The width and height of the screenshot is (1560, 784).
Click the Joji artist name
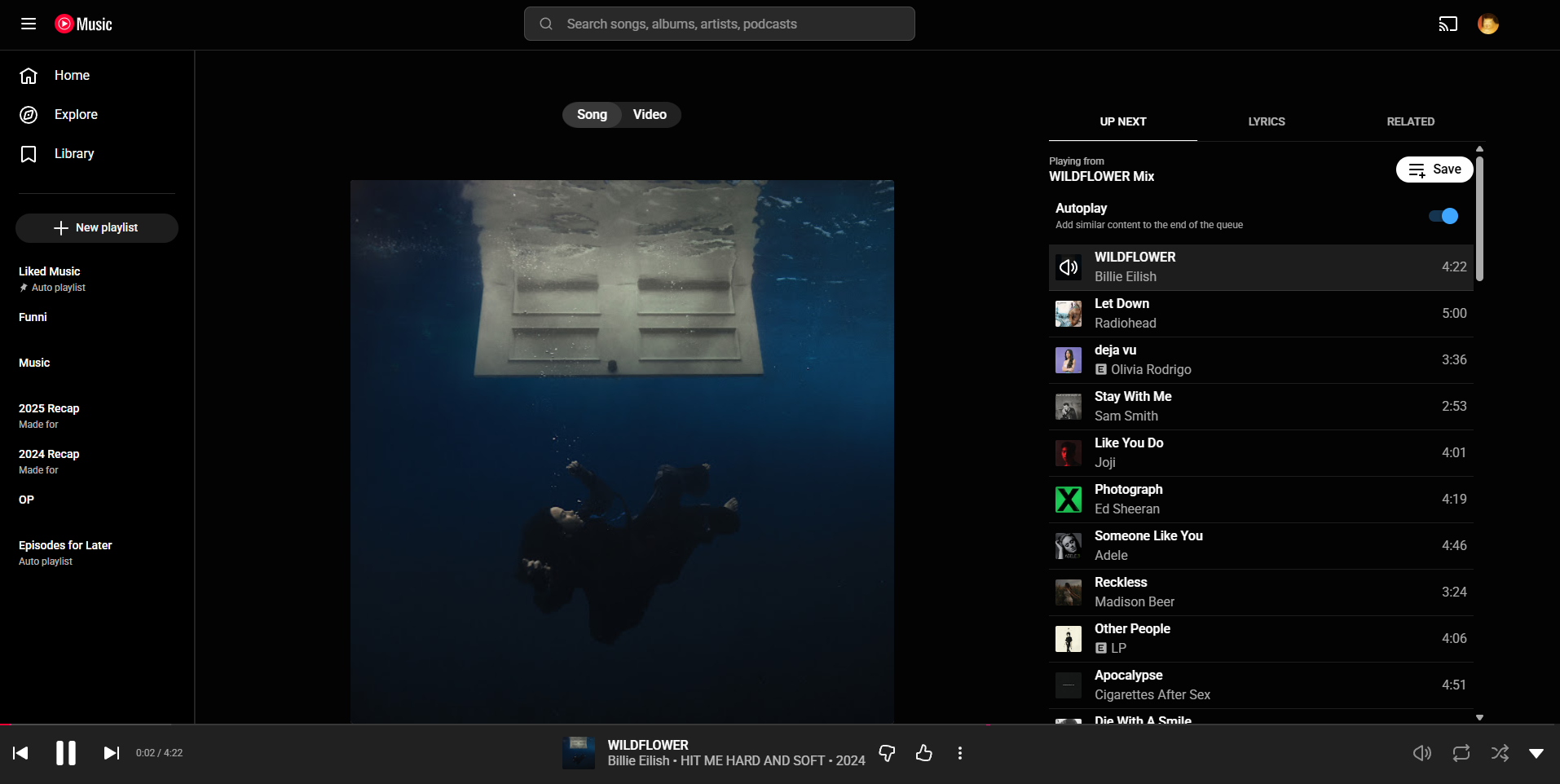pyautogui.click(x=1105, y=462)
